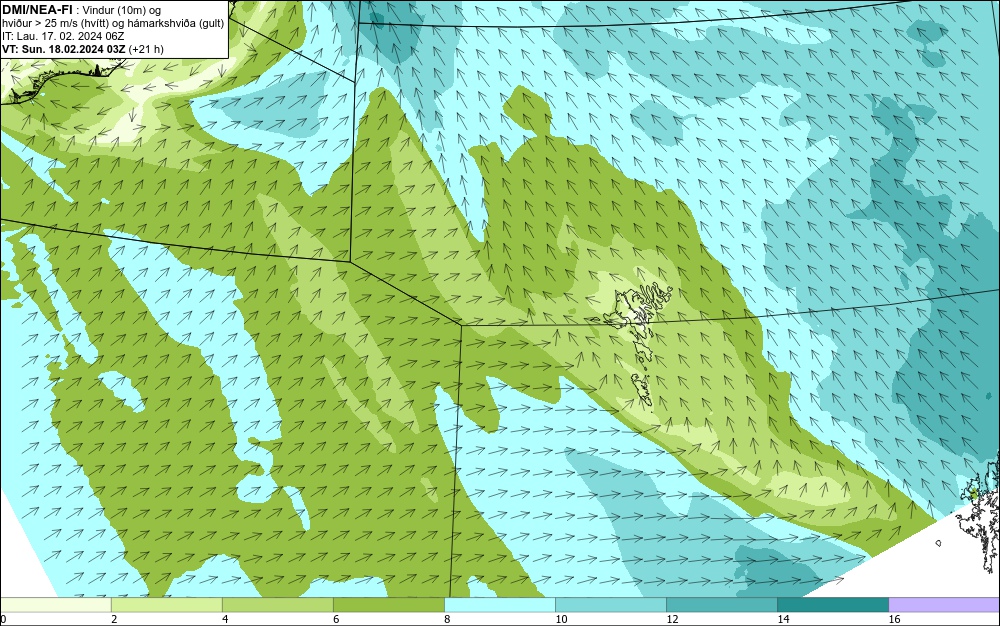
Task: Click the legend scale label '4'
Action: (225, 619)
